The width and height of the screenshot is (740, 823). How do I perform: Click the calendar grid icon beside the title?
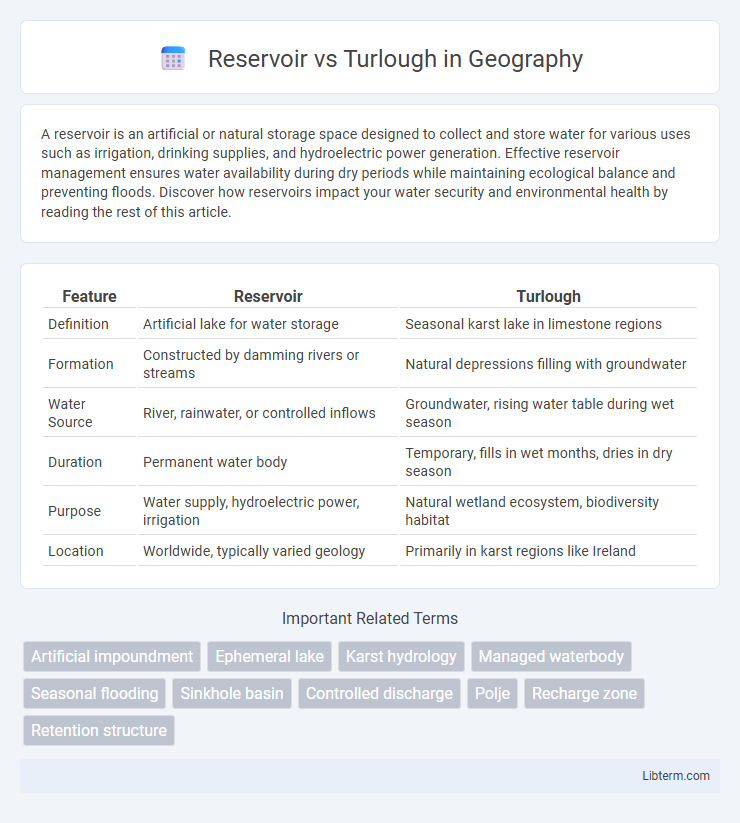173,58
